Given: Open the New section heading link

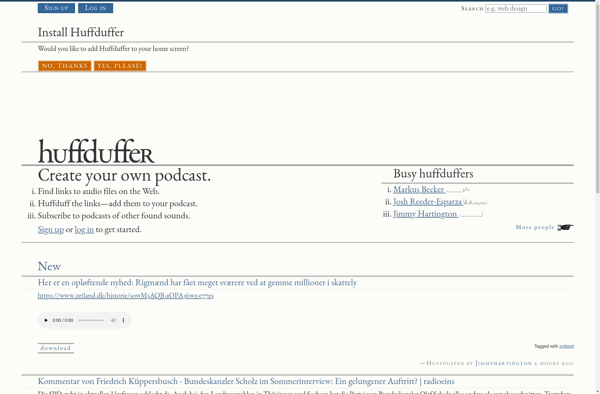Looking at the screenshot, I should [x=49, y=266].
